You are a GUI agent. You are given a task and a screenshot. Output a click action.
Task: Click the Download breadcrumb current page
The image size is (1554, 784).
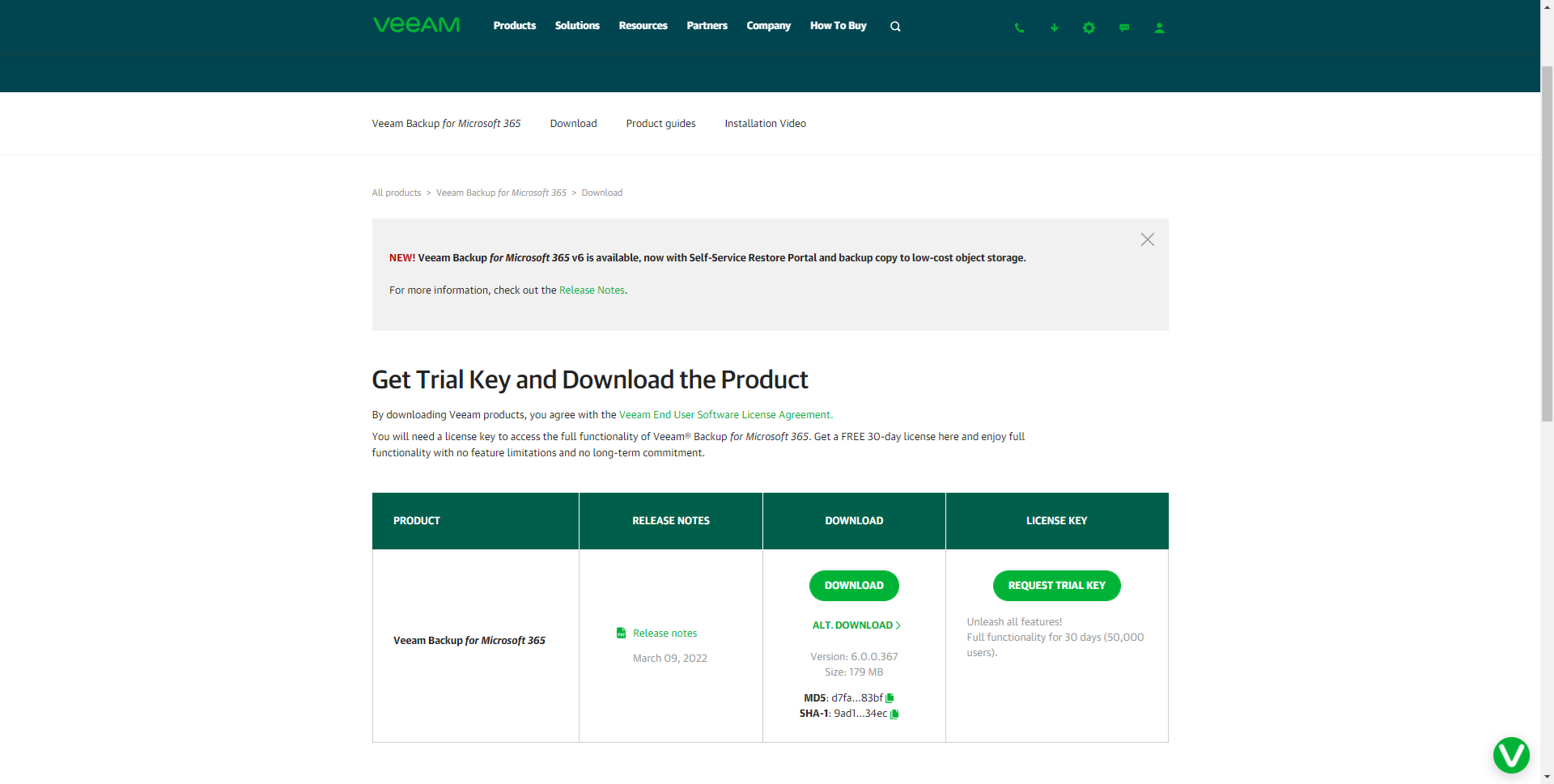tap(602, 193)
